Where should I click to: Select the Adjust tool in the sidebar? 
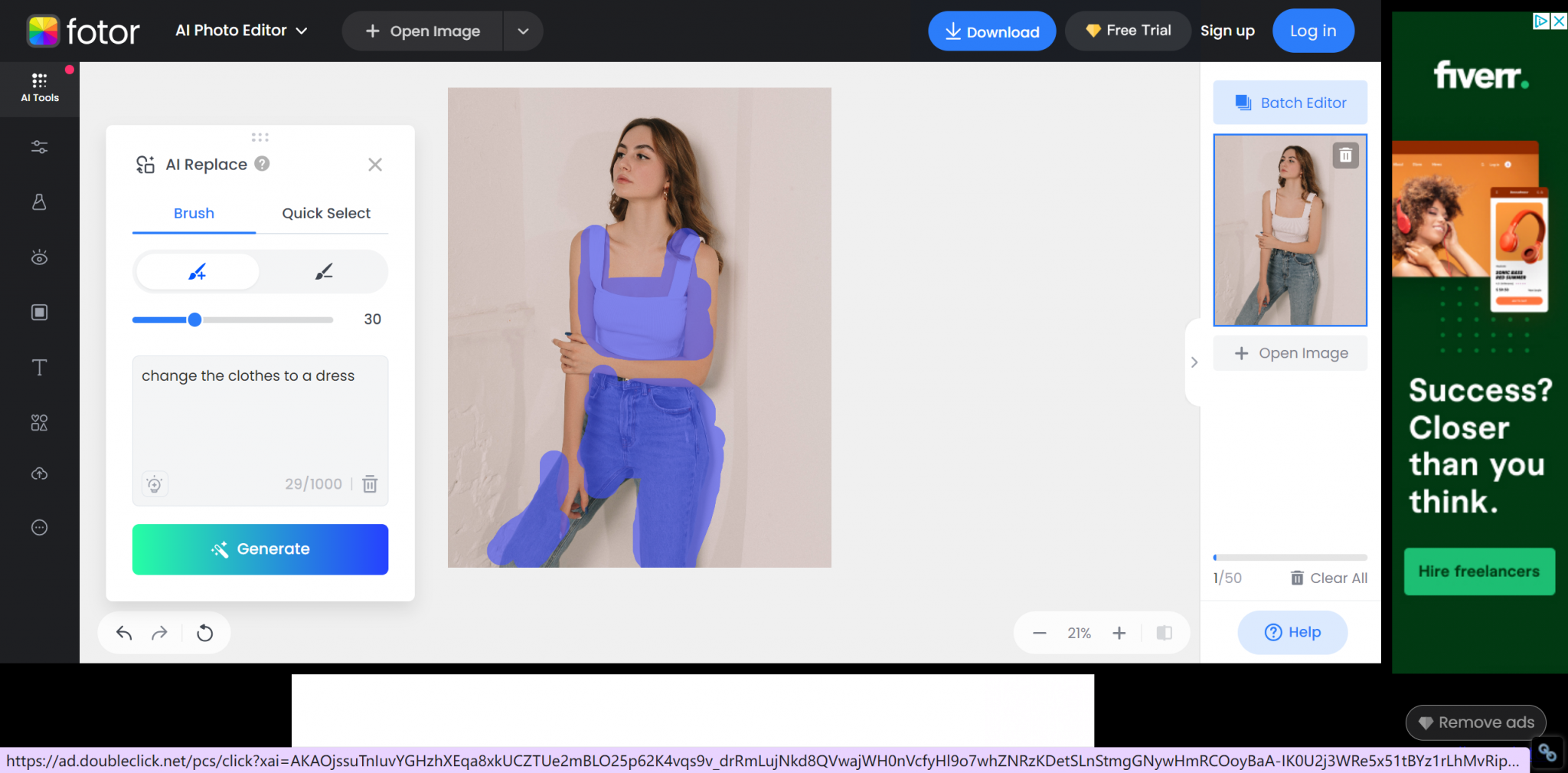click(x=39, y=146)
